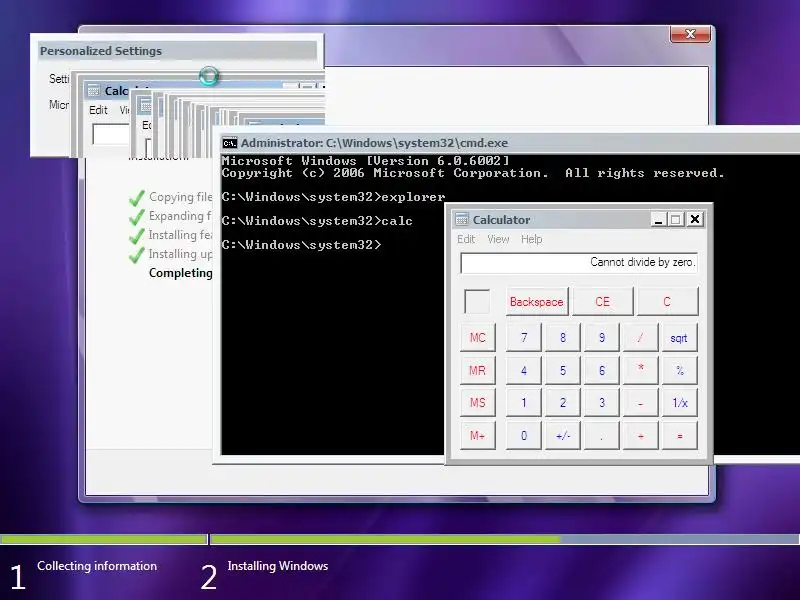
Task: Click the divide (/) button
Action: click(641, 337)
